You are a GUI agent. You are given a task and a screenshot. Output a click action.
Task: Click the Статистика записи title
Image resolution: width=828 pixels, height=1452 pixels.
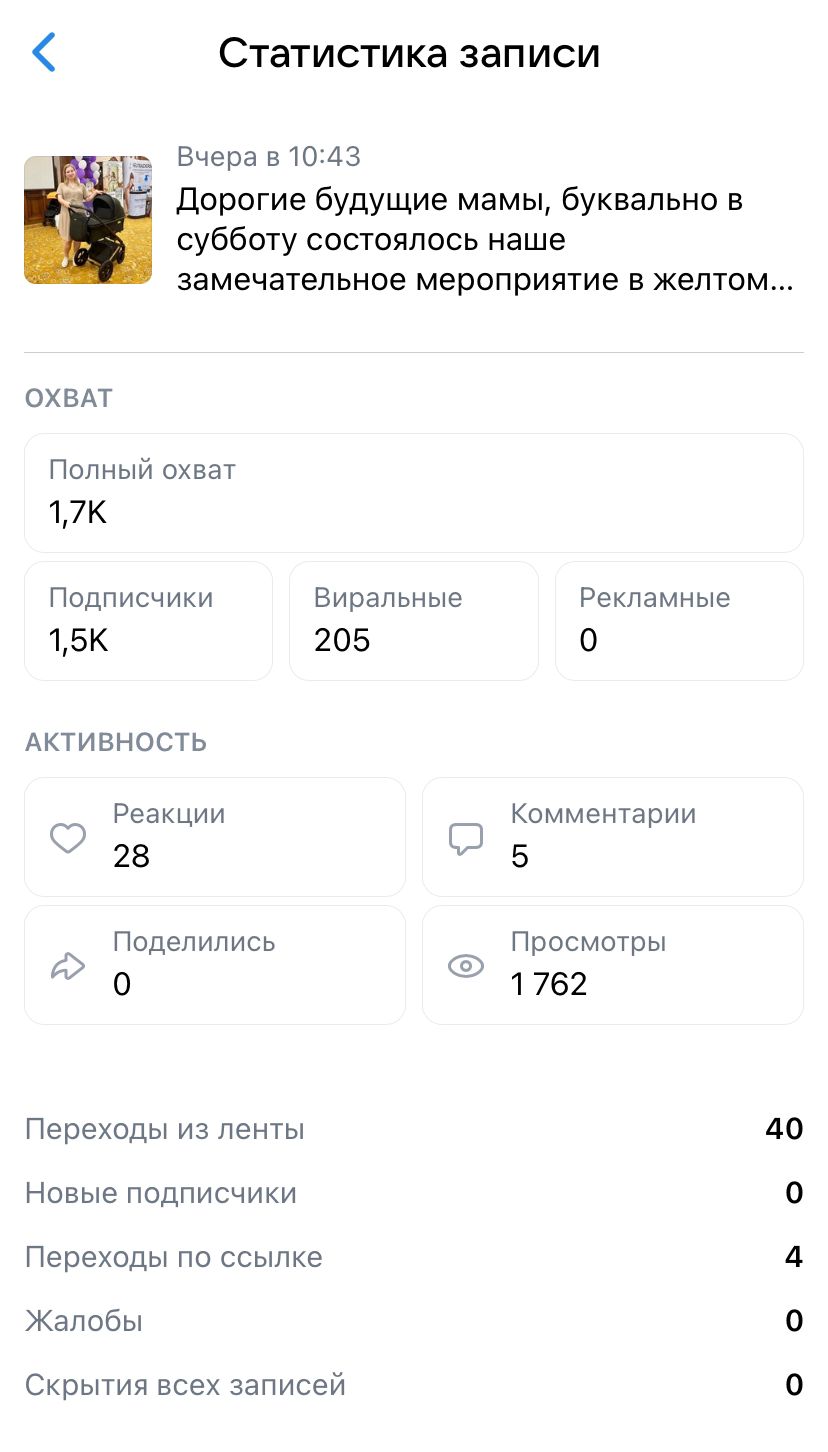click(x=409, y=53)
